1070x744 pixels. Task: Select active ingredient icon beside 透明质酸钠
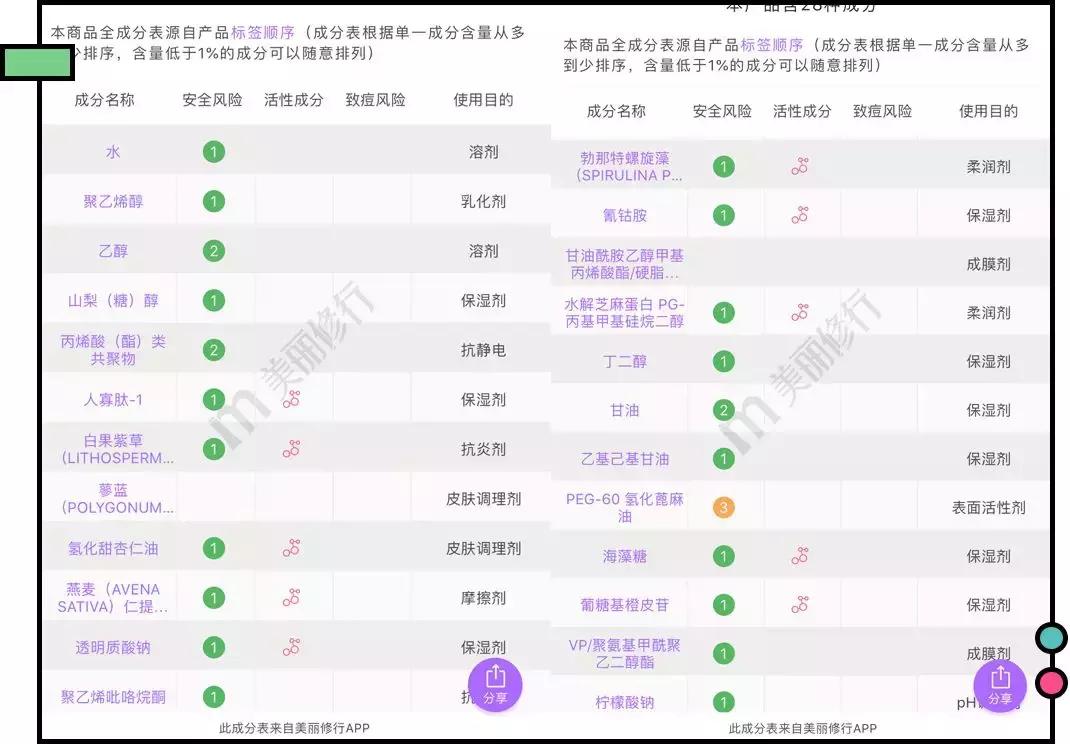pyautogui.click(x=291, y=646)
